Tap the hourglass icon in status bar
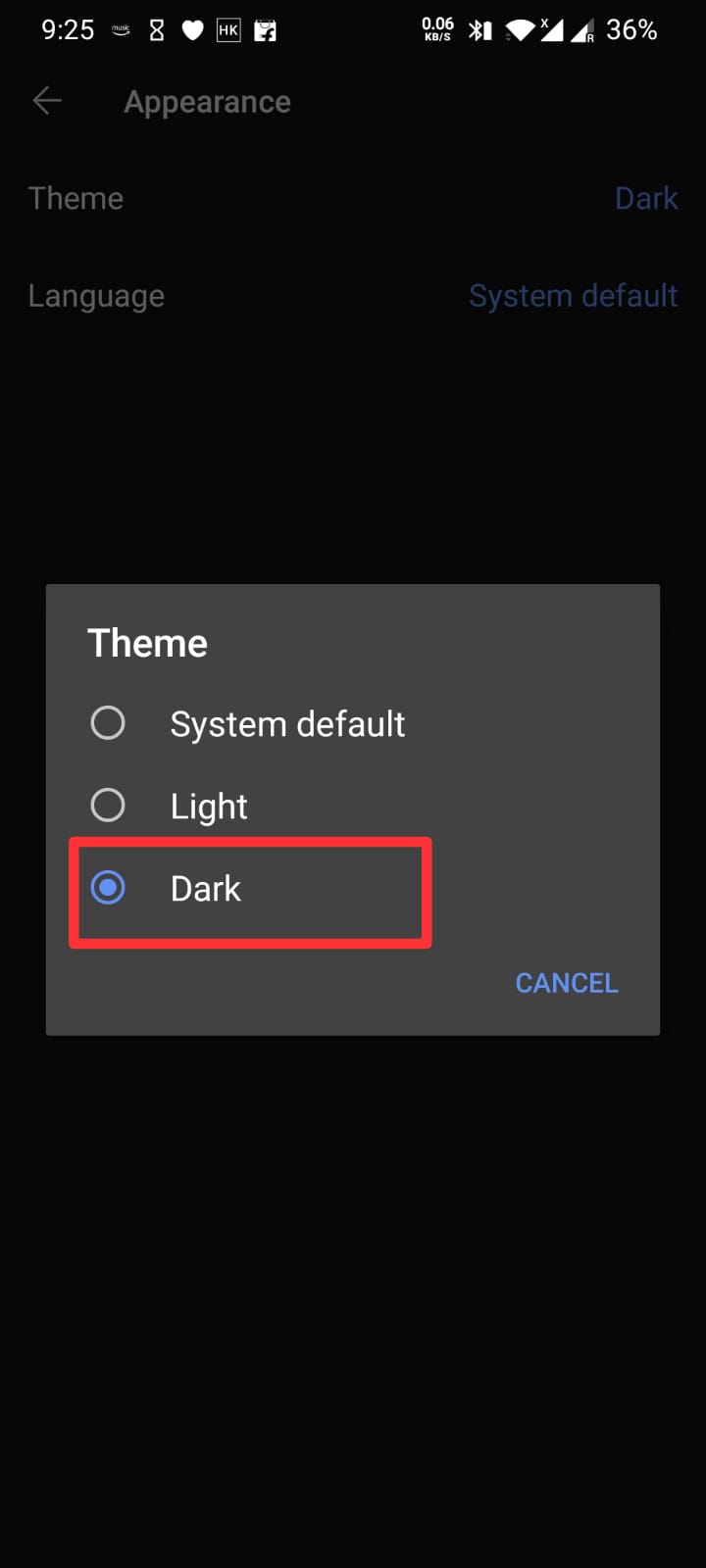Screen dimensions: 706x1568 (157, 30)
